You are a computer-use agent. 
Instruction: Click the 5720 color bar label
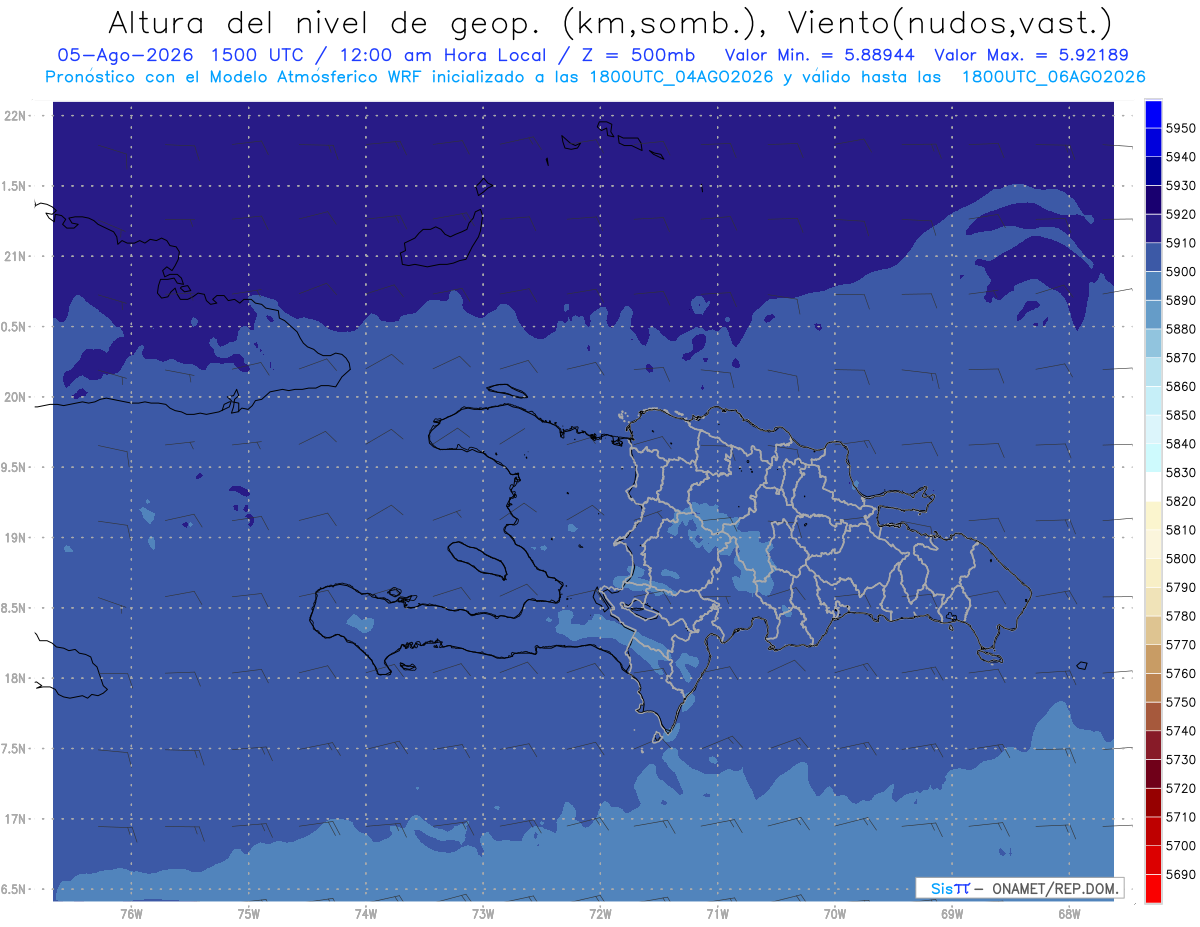[1181, 788]
